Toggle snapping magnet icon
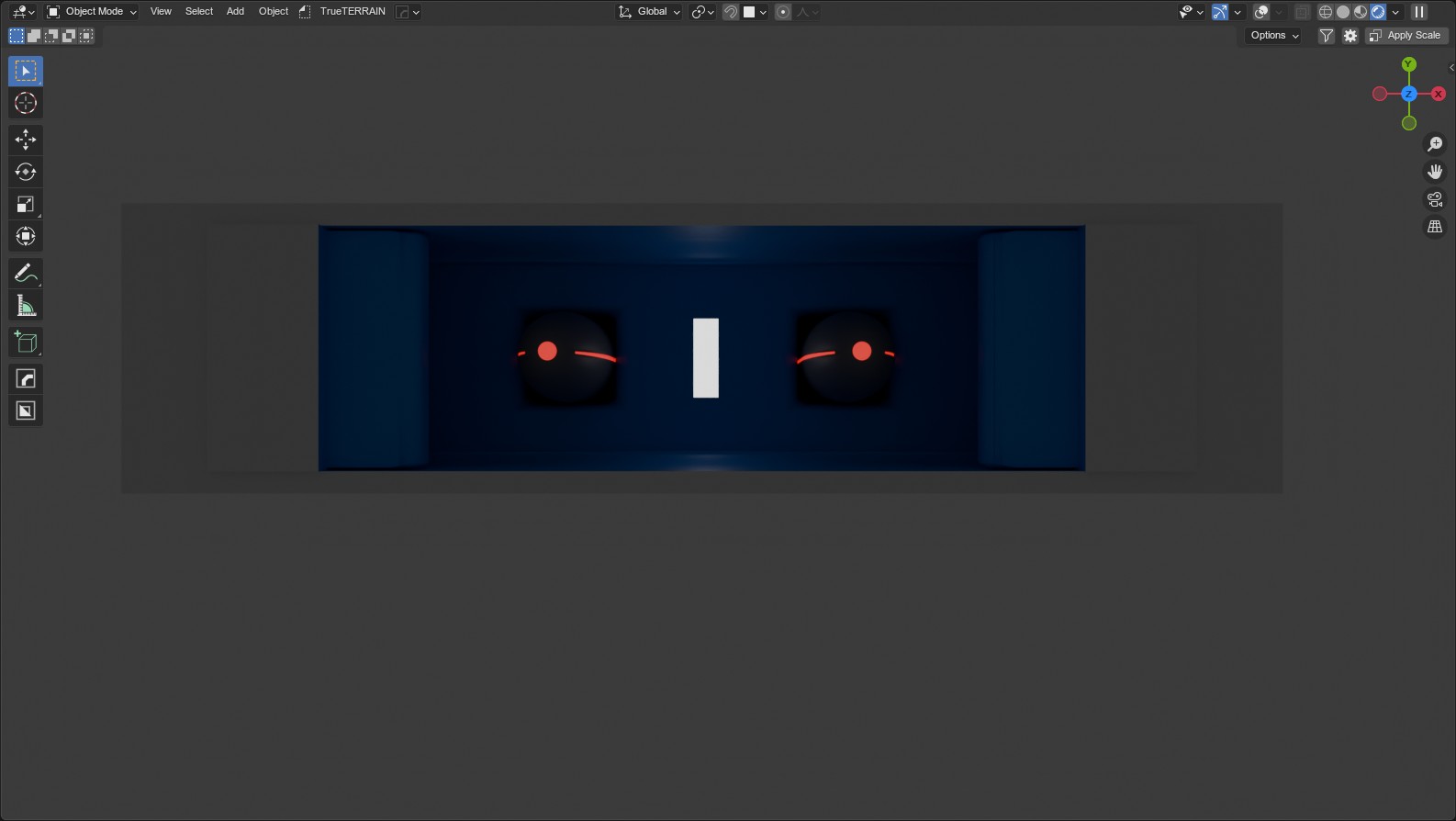The width and height of the screenshot is (1456, 821). coord(731,12)
